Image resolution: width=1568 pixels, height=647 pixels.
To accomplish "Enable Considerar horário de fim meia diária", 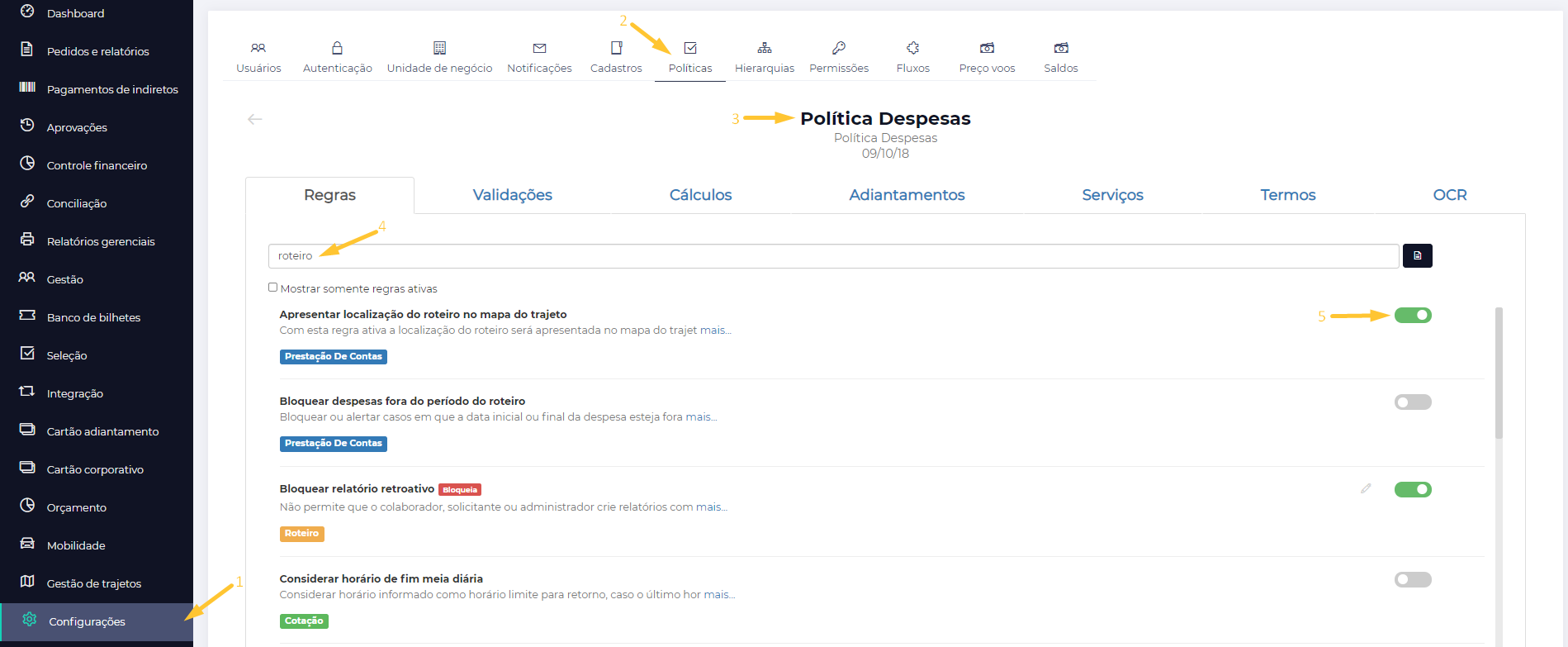I will click(x=1413, y=580).
